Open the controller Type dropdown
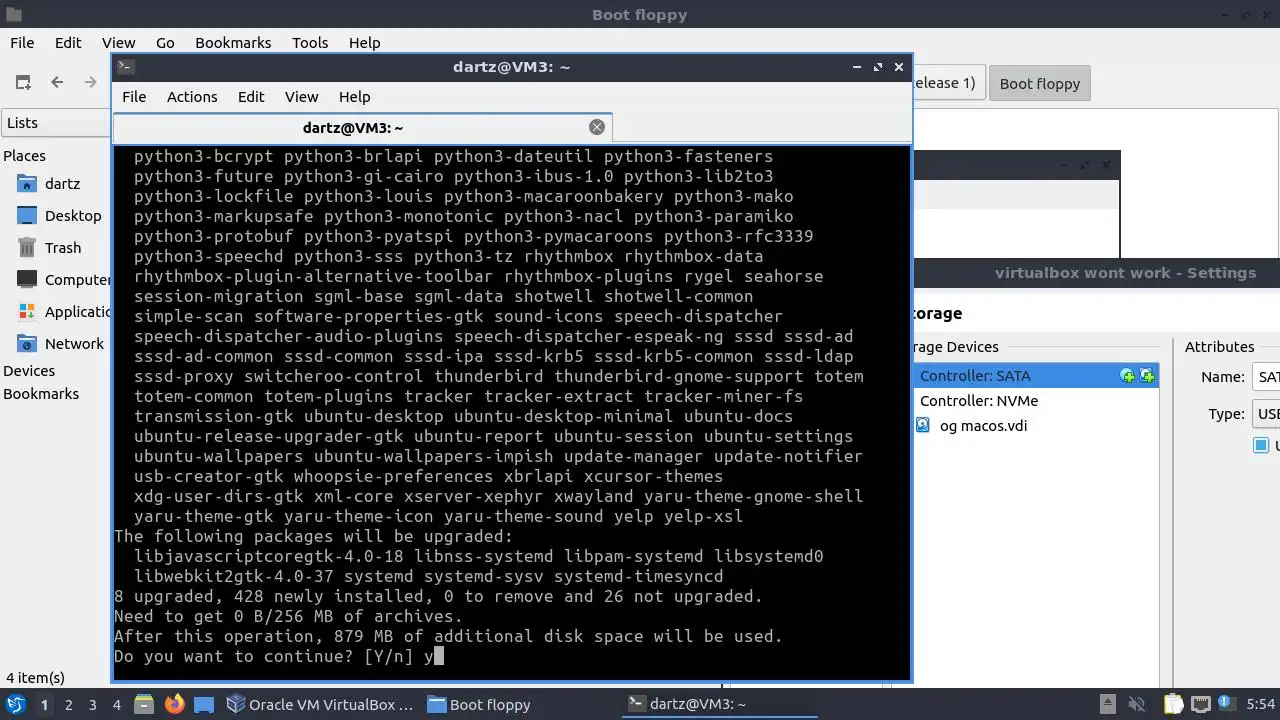 point(1266,414)
